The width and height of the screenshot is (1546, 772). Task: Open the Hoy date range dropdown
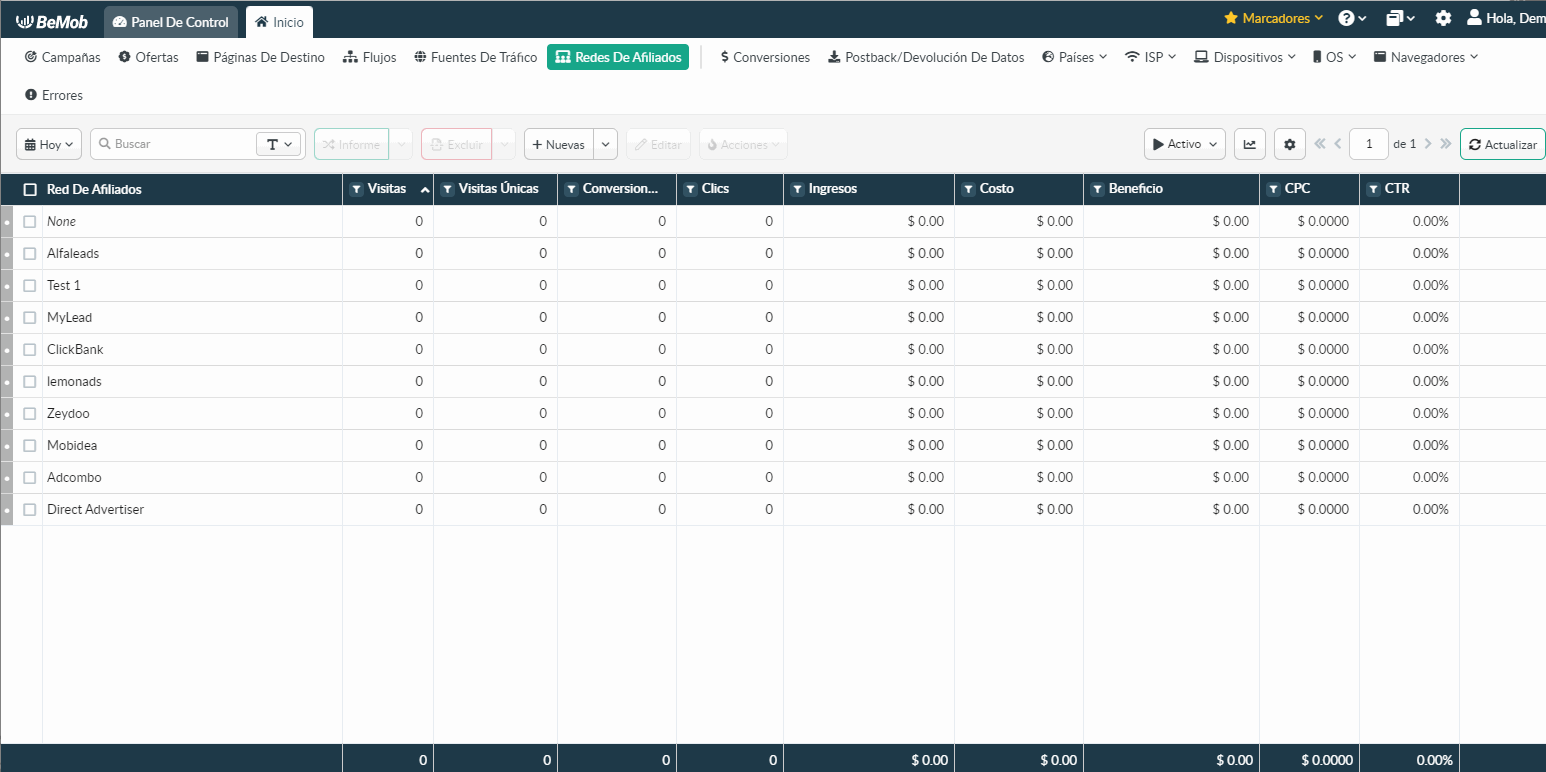(x=49, y=144)
